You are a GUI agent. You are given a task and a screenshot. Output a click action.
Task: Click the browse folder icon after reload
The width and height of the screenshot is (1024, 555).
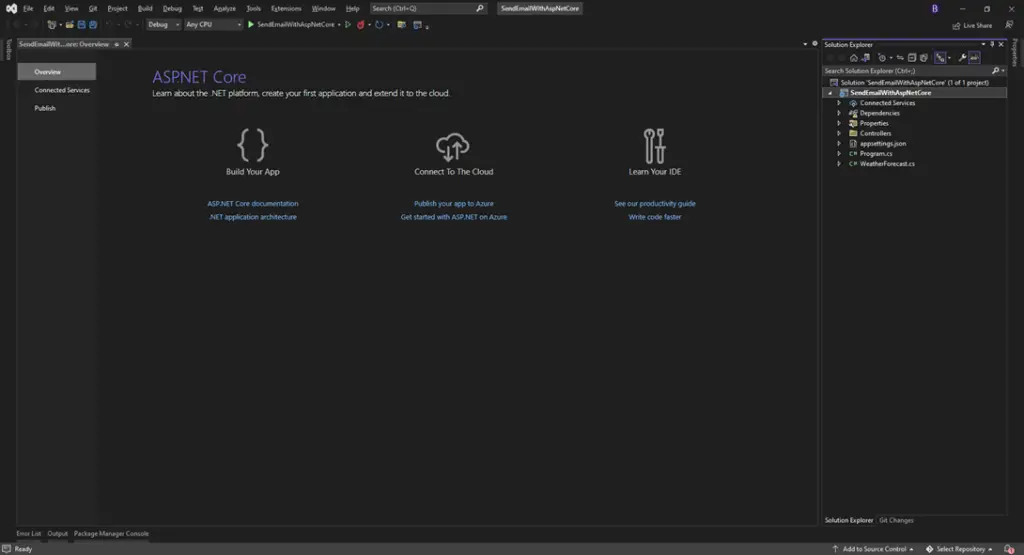(x=402, y=25)
